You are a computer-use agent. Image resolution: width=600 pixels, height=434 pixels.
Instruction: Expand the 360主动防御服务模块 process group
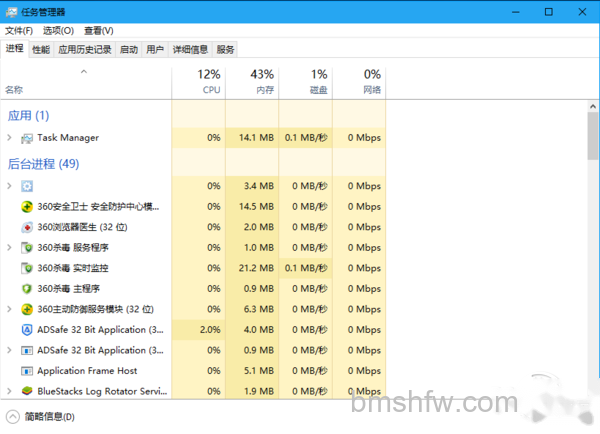click(10, 309)
